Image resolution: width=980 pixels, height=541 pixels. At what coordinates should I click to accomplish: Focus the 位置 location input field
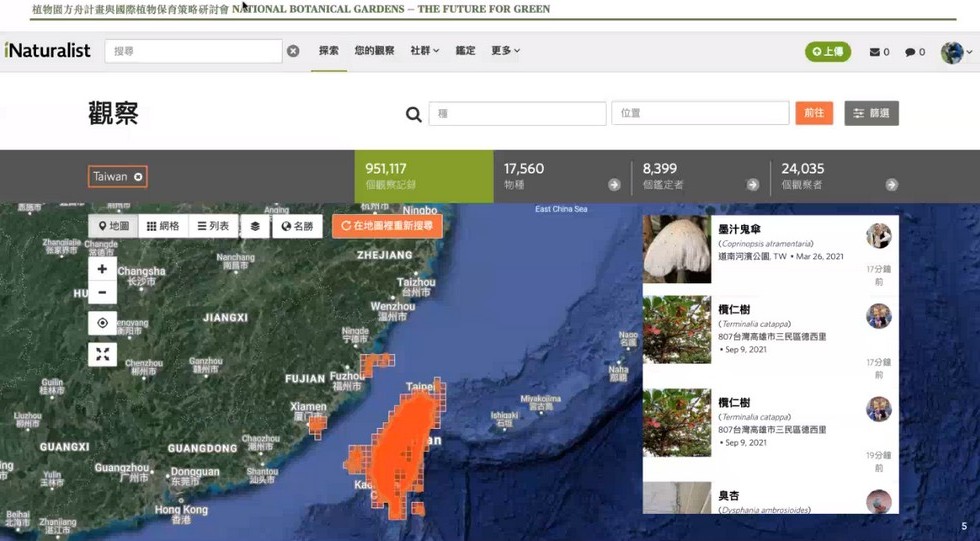click(x=700, y=113)
